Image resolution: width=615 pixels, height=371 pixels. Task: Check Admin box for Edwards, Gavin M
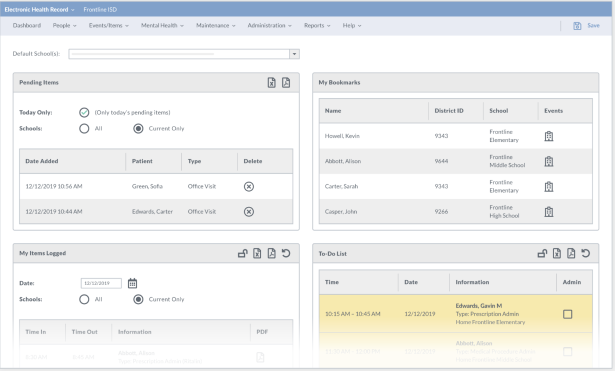click(x=568, y=314)
